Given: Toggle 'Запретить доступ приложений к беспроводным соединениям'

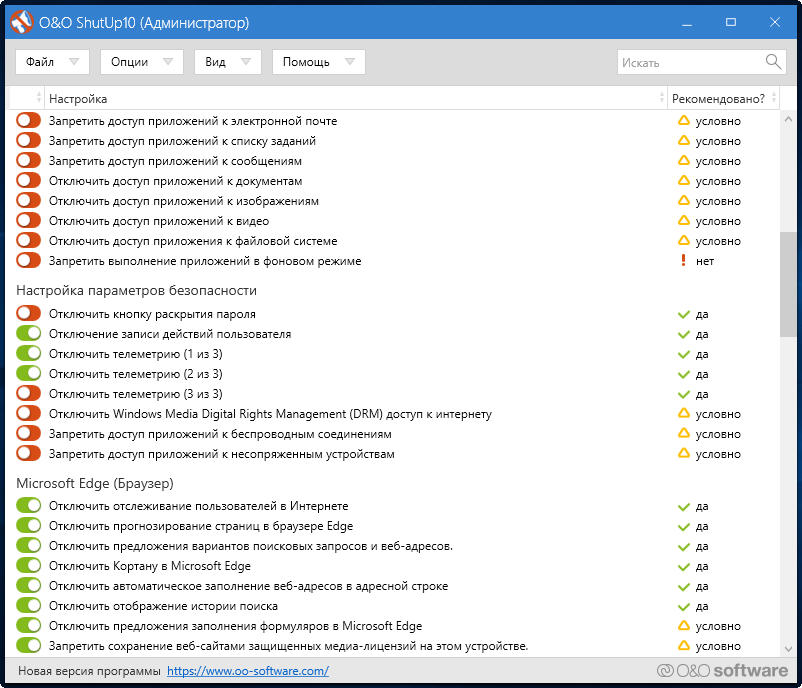Looking at the screenshot, I should pos(28,433).
